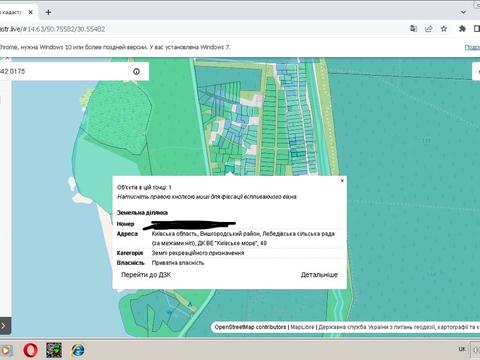Click the translate page icon
The image size is (480, 360).
pos(414,29)
